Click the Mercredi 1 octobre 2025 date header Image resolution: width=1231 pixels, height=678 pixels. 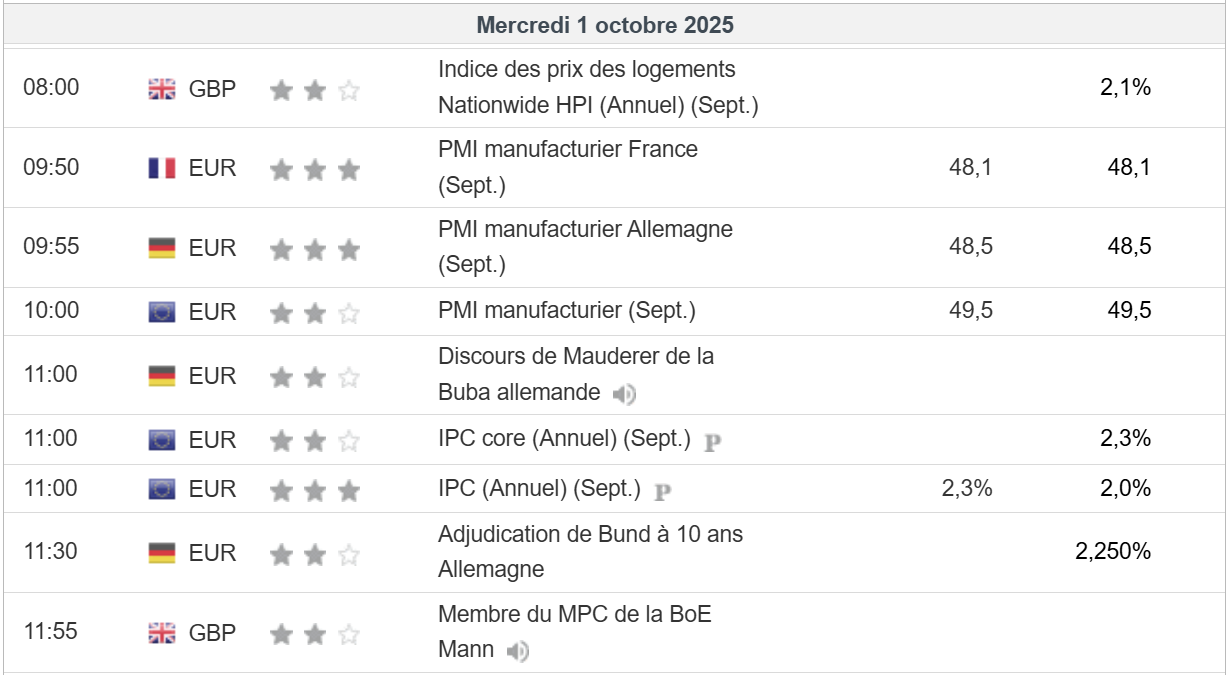[x=605, y=25]
